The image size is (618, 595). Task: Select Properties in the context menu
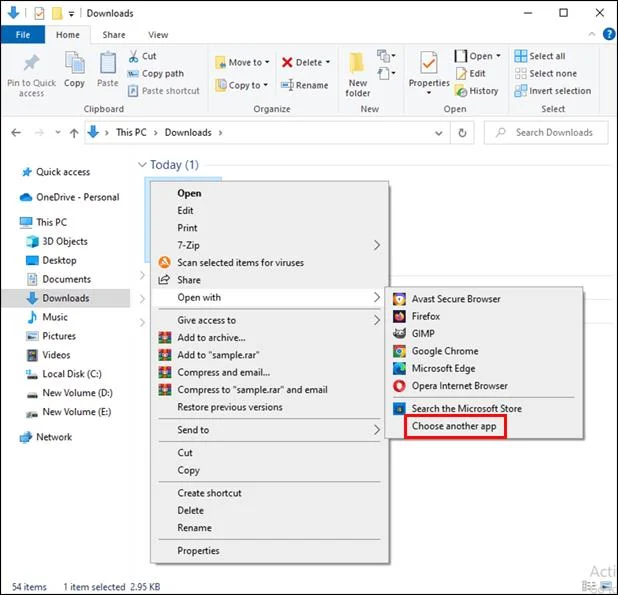(198, 551)
